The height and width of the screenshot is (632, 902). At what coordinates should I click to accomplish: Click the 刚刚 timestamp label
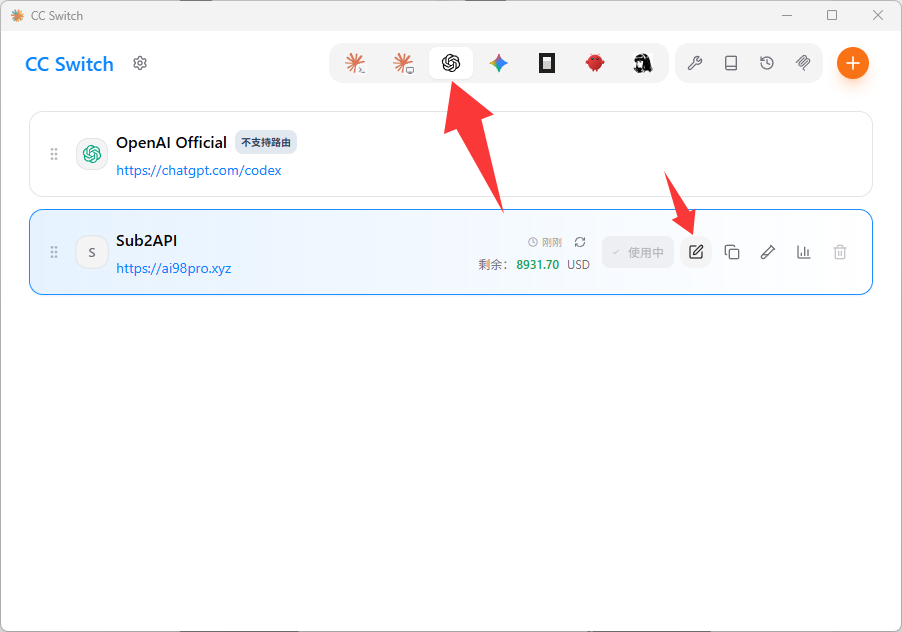[x=552, y=242]
